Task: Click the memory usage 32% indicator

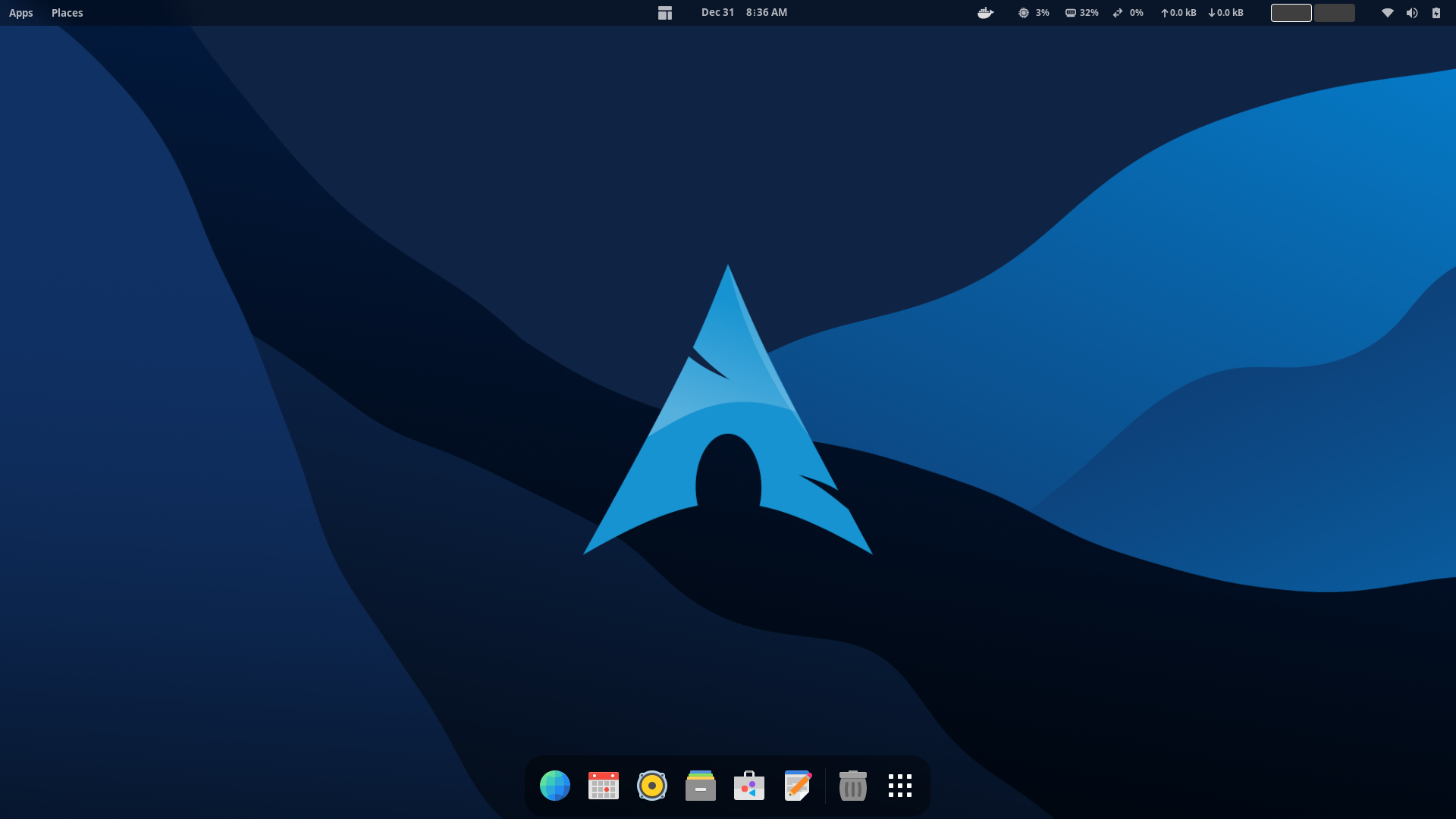Action: pyautogui.click(x=1081, y=13)
